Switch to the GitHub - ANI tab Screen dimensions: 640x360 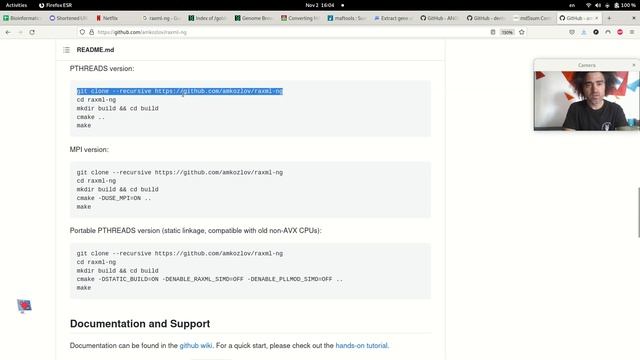tap(439, 18)
